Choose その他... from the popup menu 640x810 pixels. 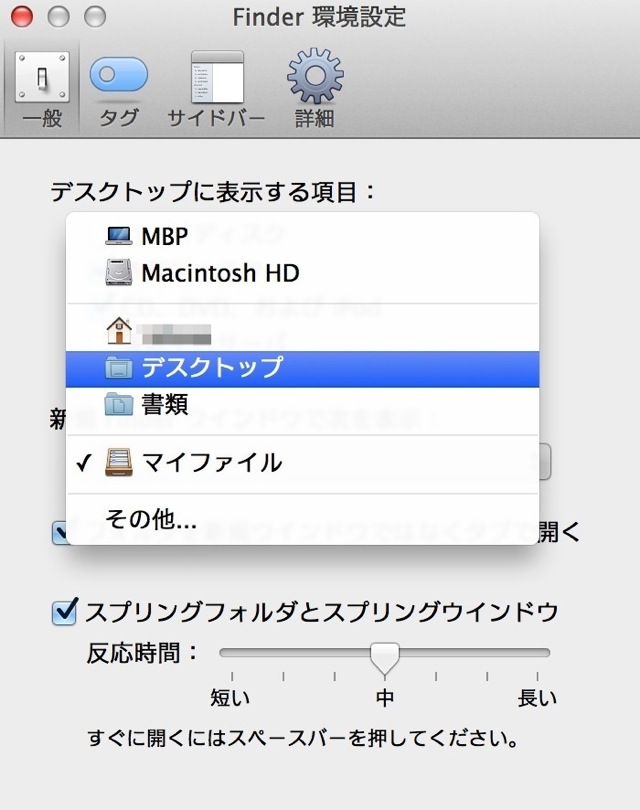(x=302, y=519)
